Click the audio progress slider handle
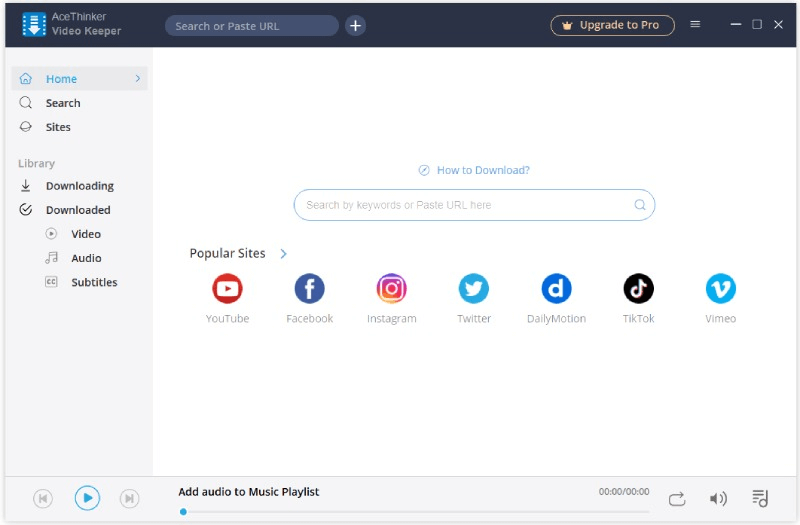Screen dimensions: 800x525 (x=183, y=512)
